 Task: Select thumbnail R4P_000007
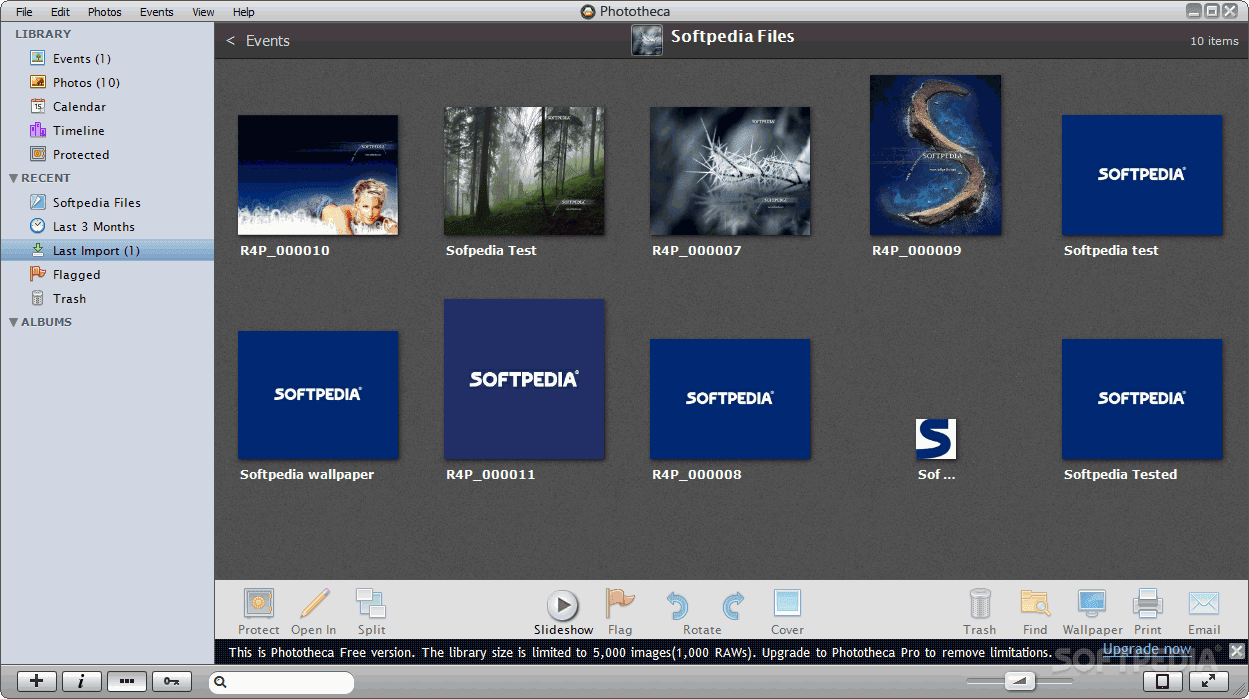tap(730, 171)
